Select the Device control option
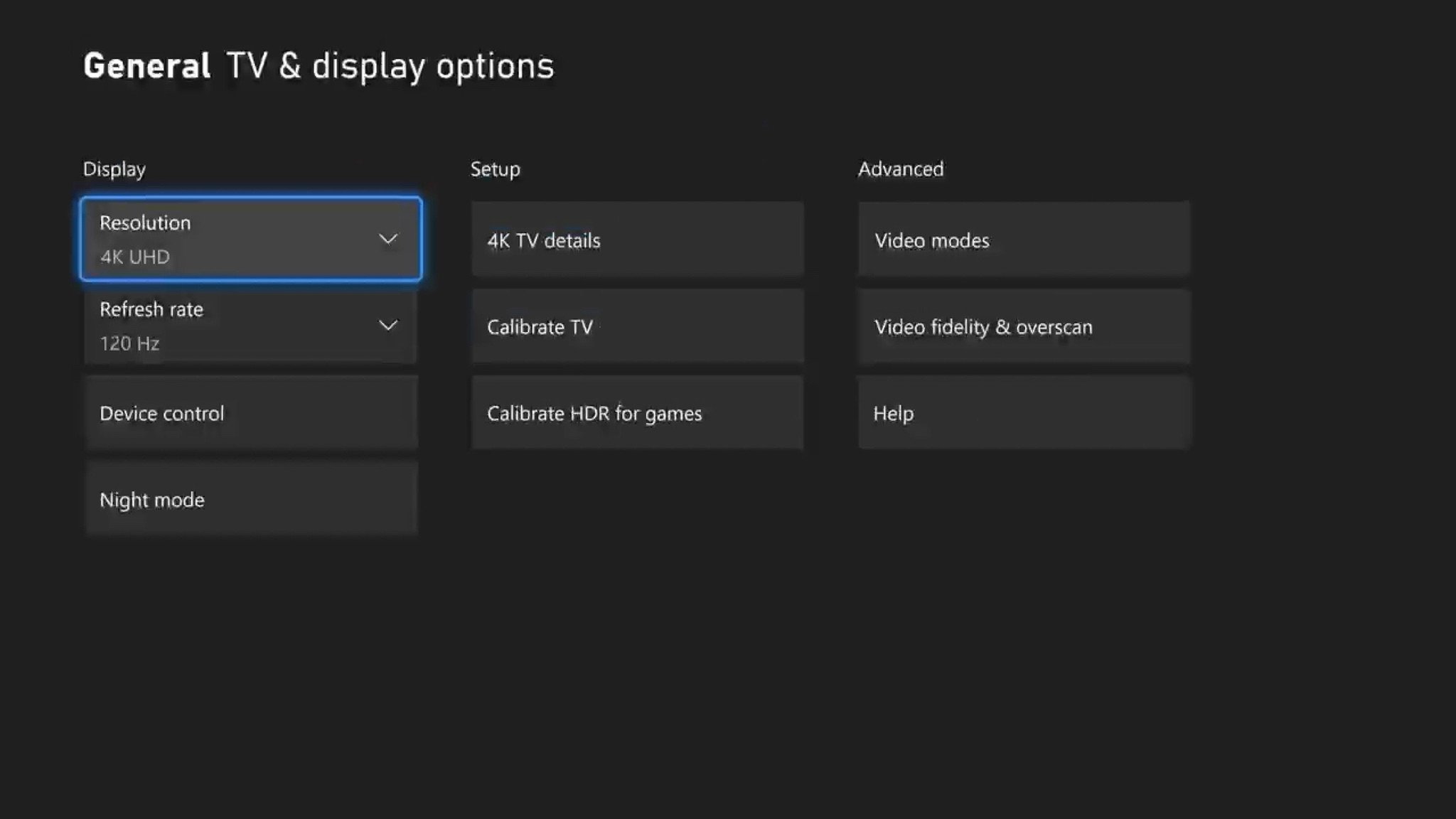 (x=250, y=412)
